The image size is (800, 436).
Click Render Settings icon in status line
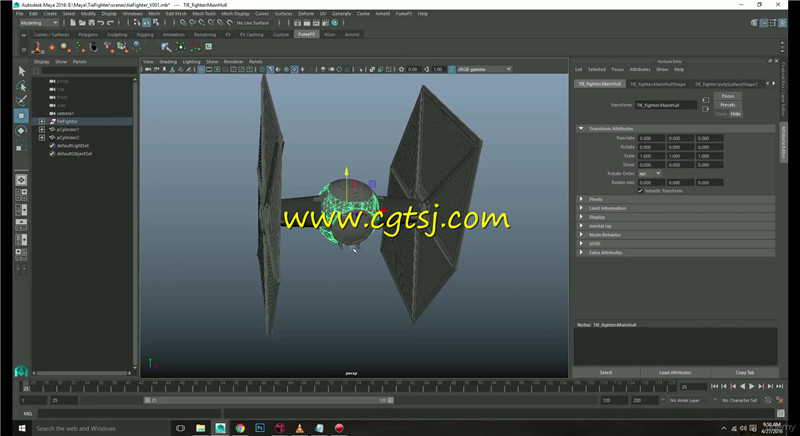[x=325, y=23]
